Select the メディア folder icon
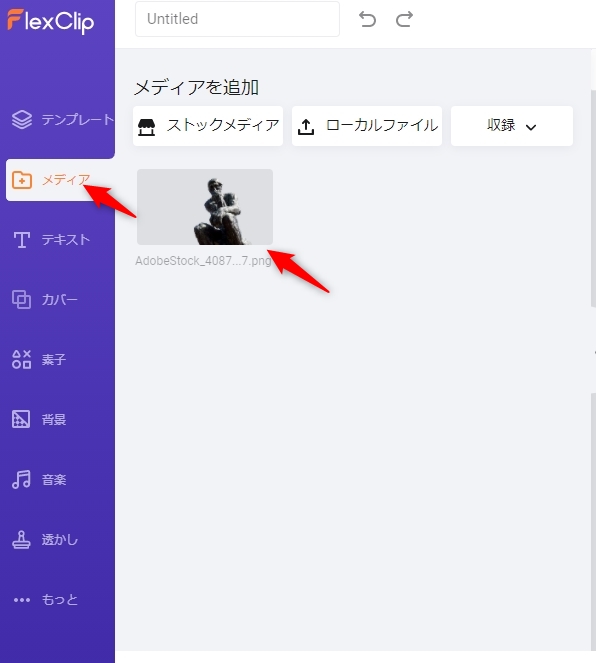Image resolution: width=596 pixels, height=663 pixels. coord(22,180)
